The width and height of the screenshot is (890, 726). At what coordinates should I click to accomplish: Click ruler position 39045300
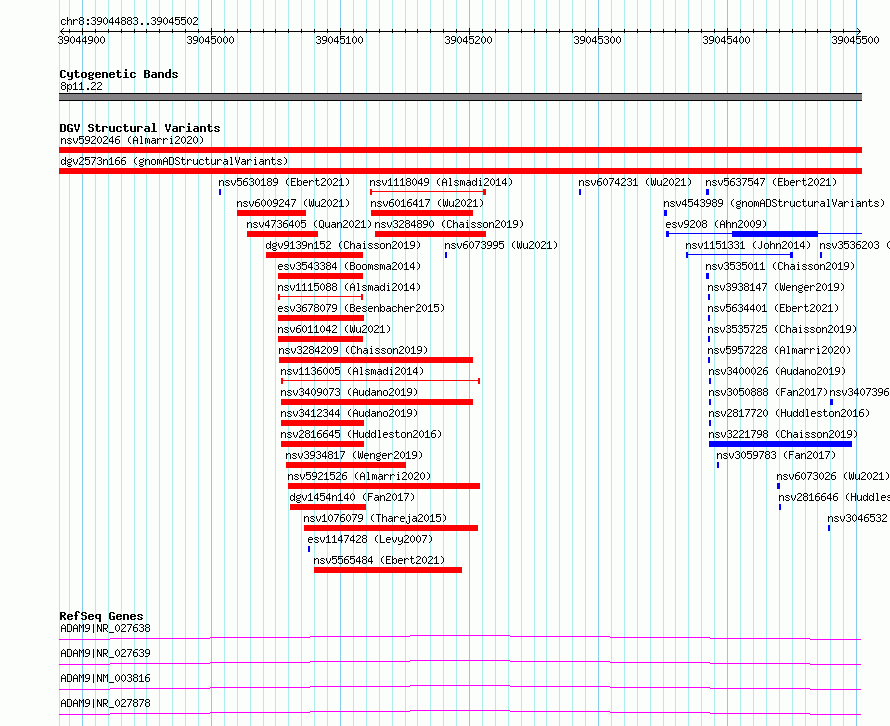coord(598,40)
